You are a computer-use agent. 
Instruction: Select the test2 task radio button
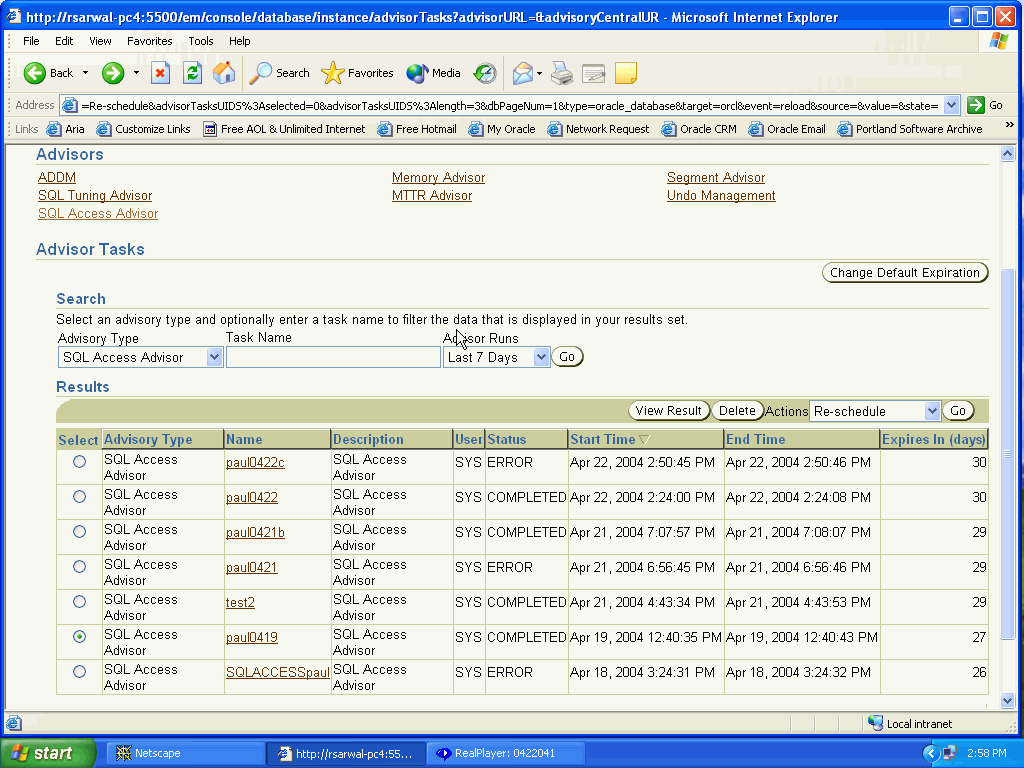click(x=79, y=602)
